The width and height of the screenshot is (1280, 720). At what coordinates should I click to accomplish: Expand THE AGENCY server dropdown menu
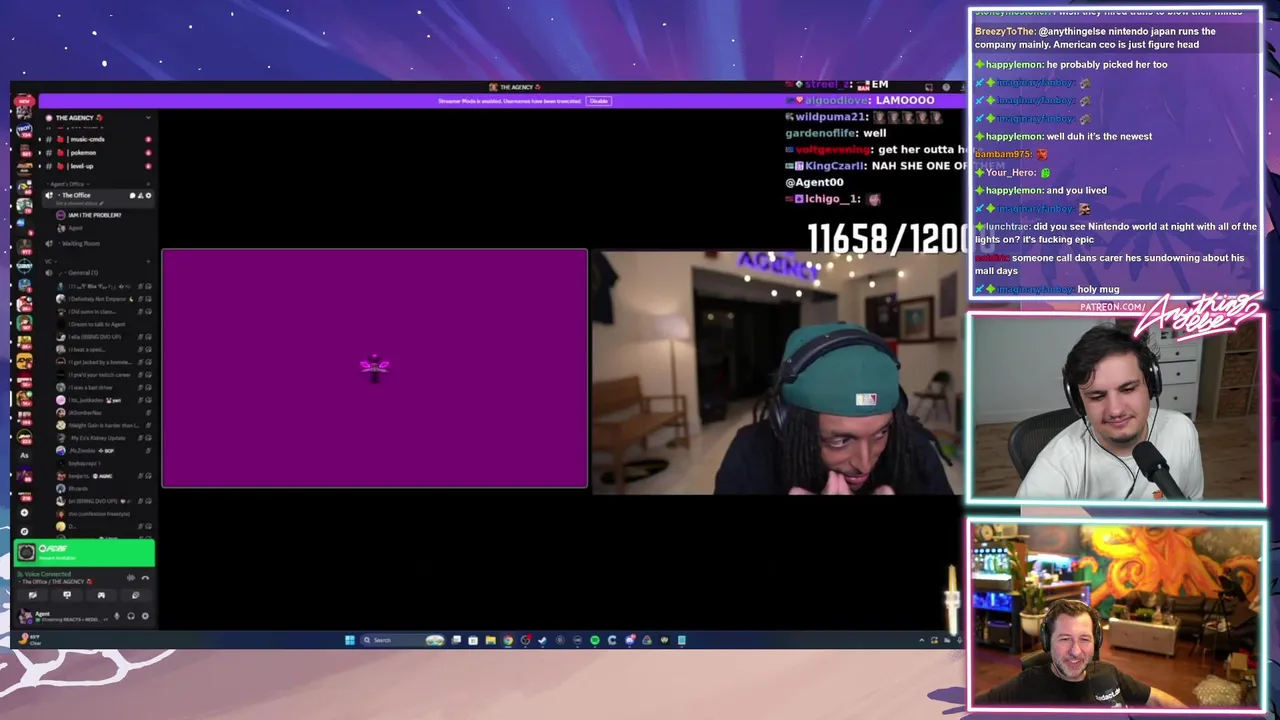[148, 118]
